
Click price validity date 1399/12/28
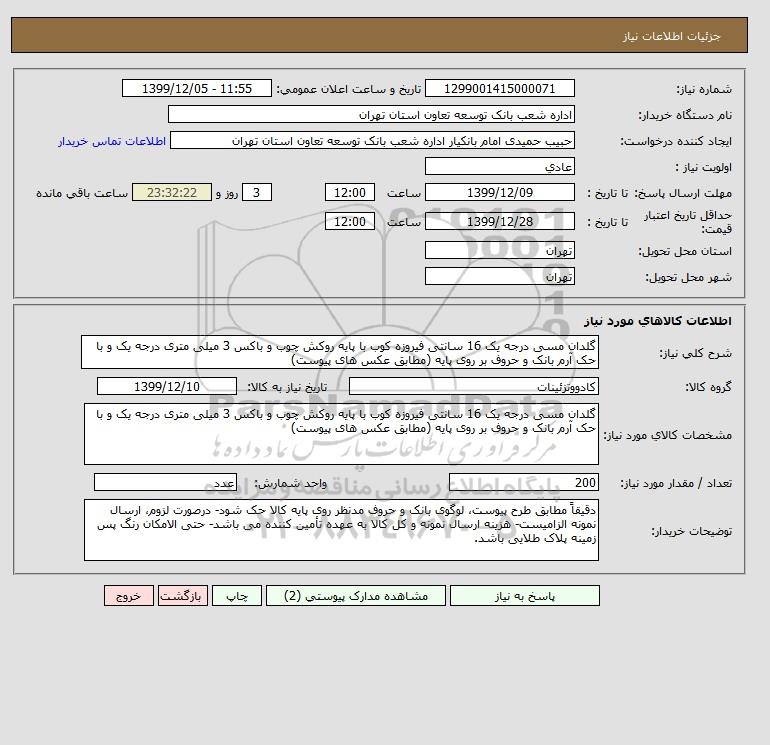499,221
